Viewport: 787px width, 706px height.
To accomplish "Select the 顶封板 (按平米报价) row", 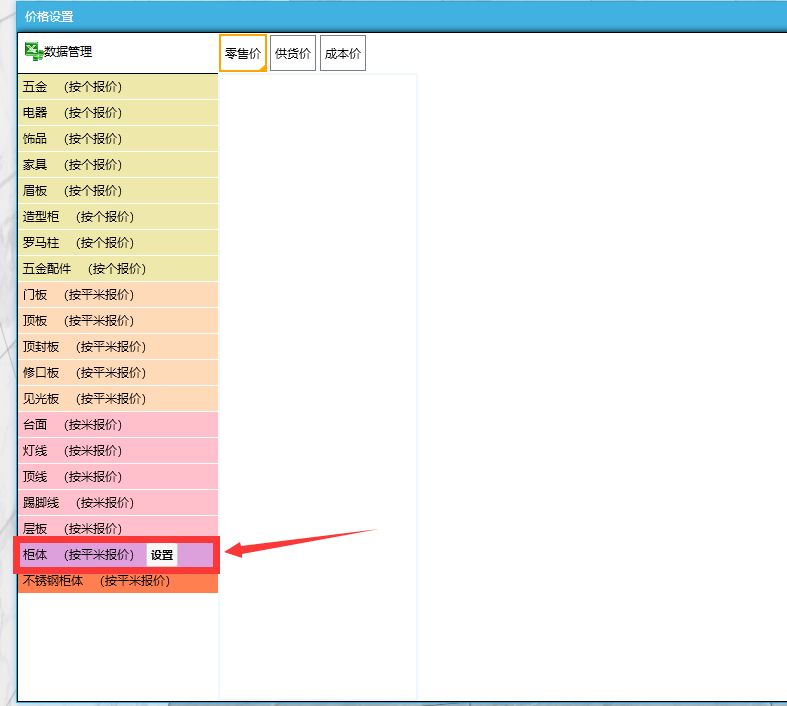I will tap(118, 347).
